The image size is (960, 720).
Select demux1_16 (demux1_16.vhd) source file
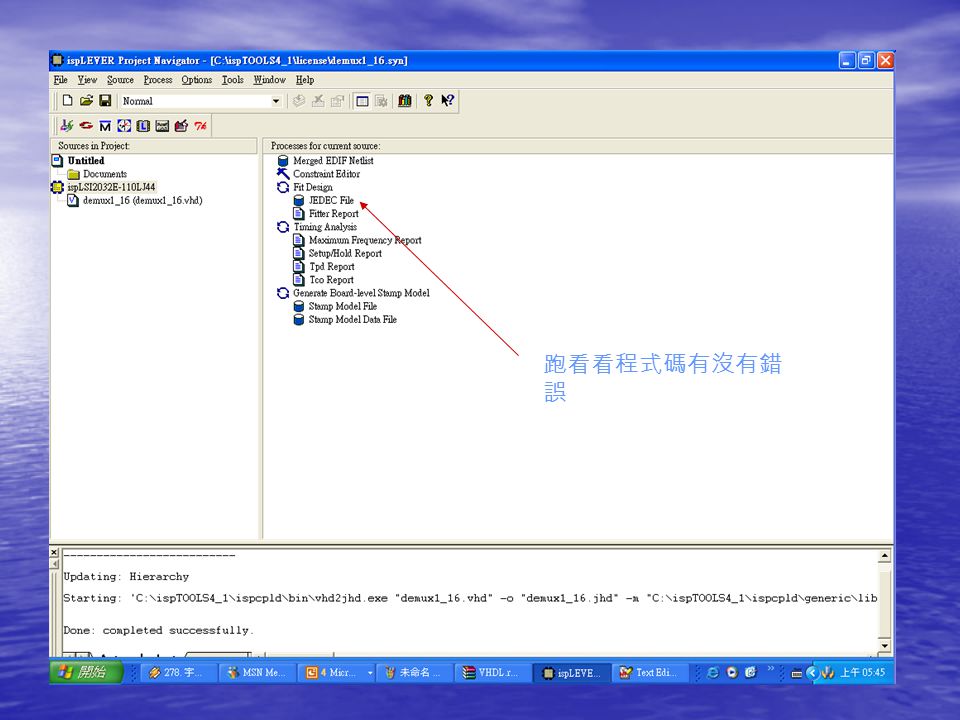point(143,200)
